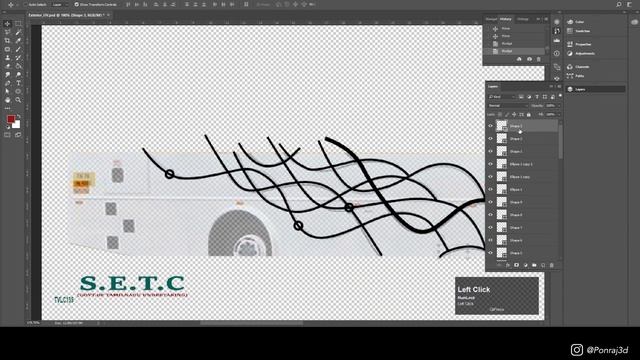Viewport: 640px width, 360px height.
Task: Delete current state in History panel
Action: coord(539,60)
